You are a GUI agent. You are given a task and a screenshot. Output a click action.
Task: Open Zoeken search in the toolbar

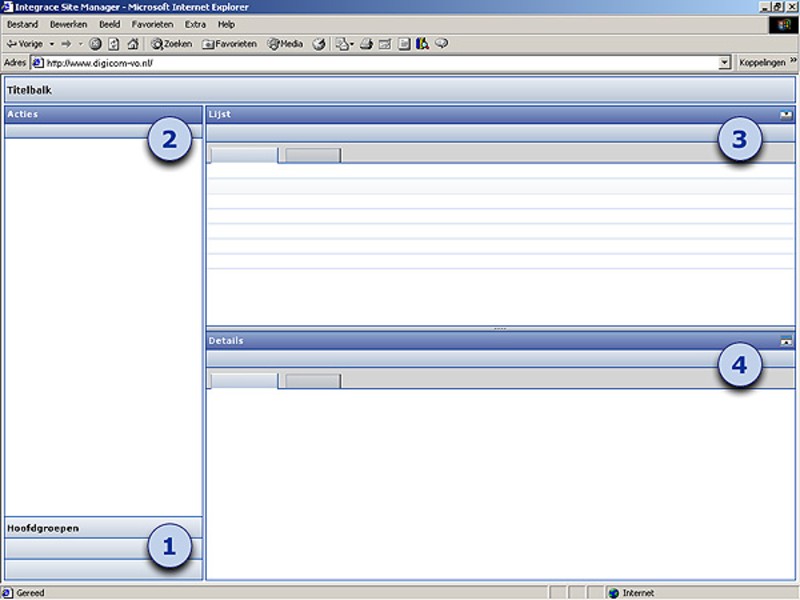point(171,44)
